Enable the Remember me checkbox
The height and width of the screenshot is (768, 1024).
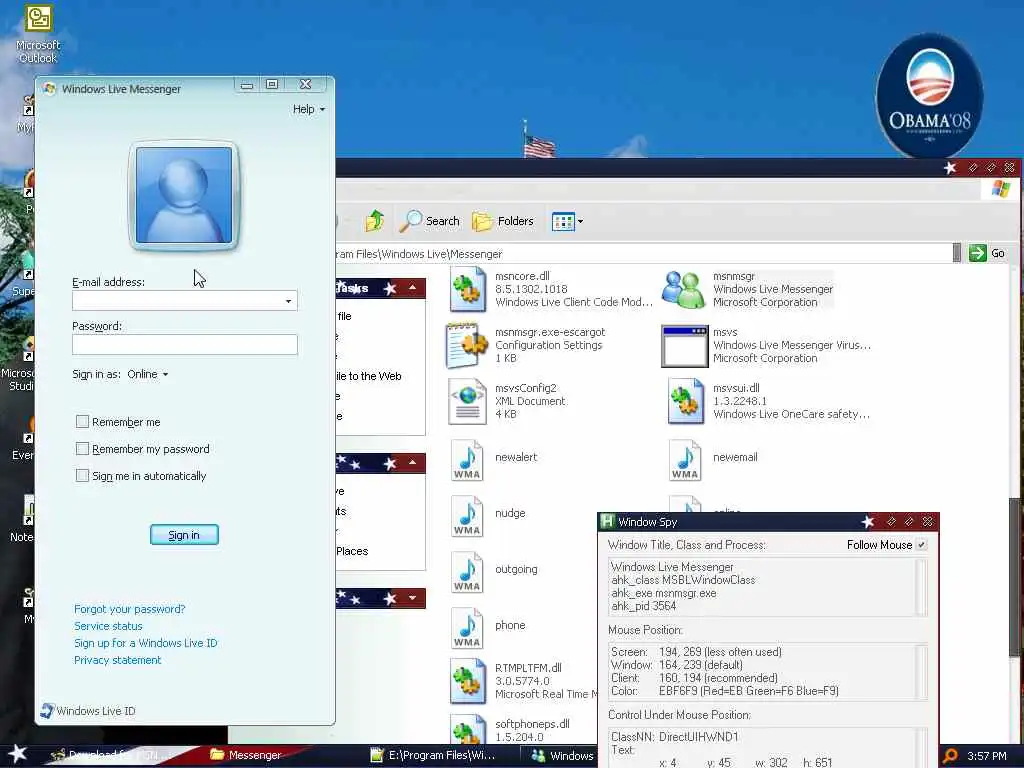82,422
